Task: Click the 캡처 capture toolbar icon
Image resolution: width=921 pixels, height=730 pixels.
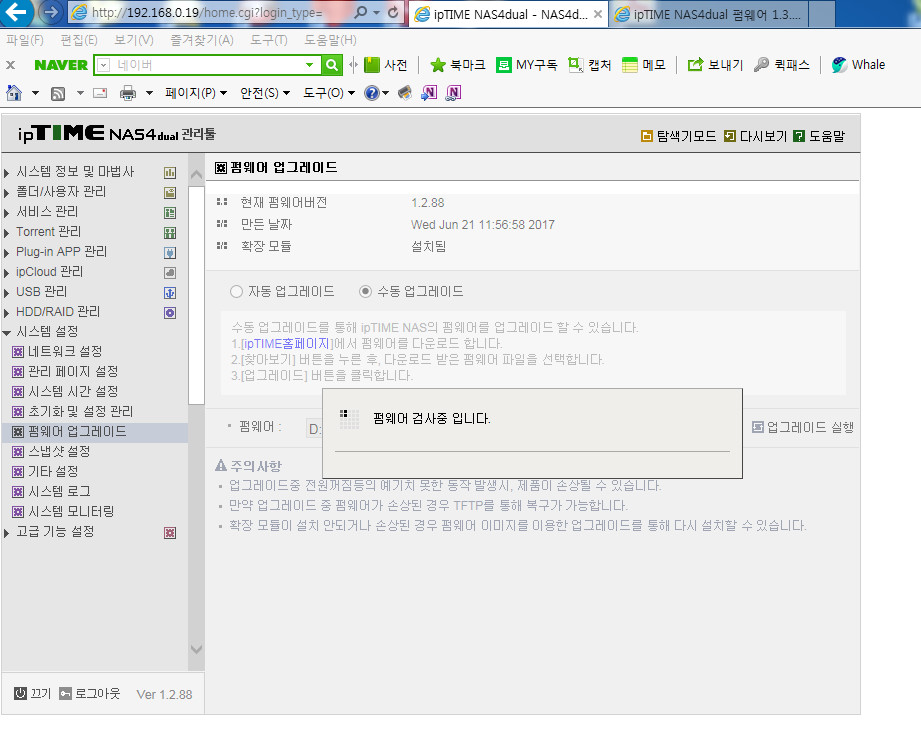Action: (x=576, y=65)
